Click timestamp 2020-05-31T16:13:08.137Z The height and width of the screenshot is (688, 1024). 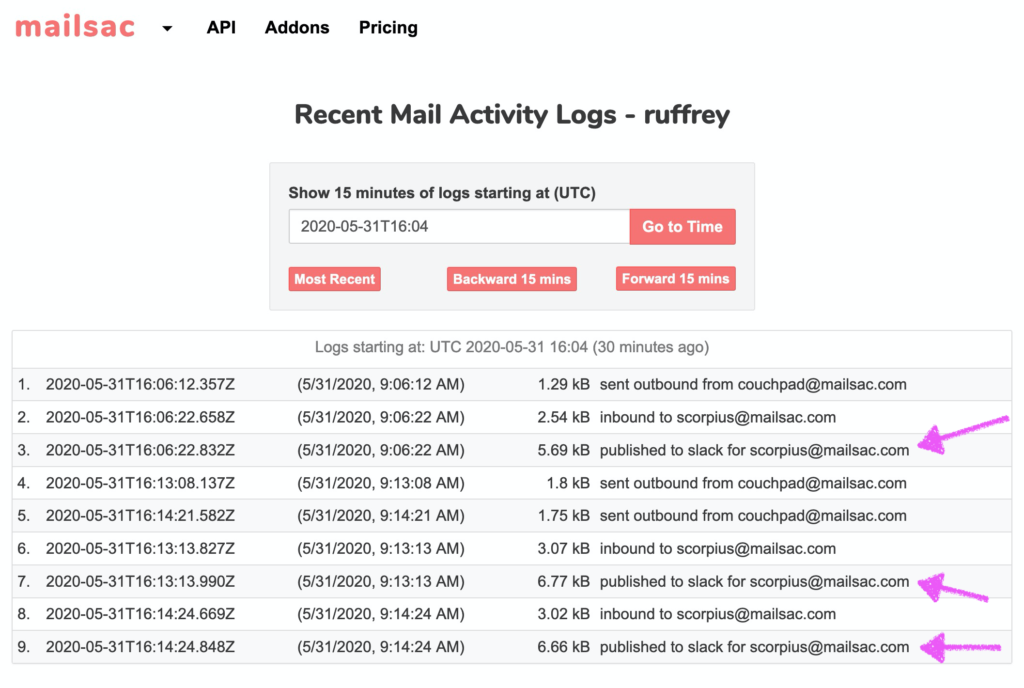click(x=140, y=483)
